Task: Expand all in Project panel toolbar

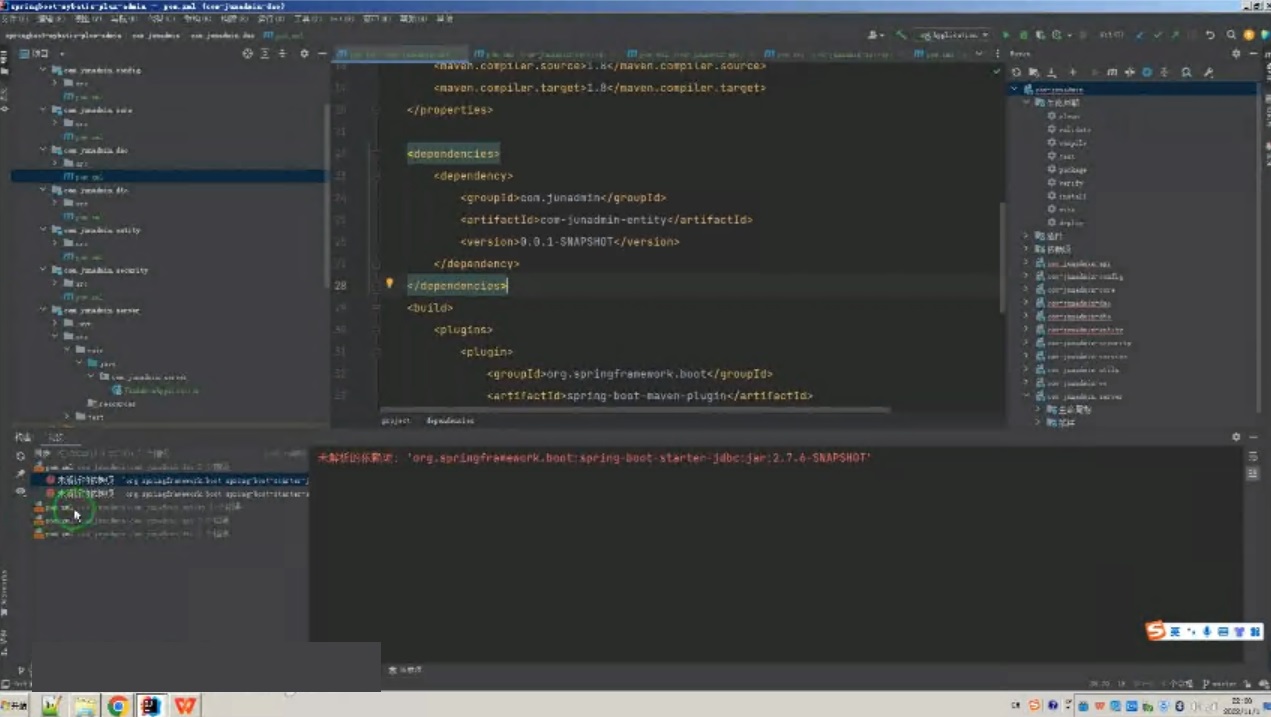Action: tap(265, 53)
